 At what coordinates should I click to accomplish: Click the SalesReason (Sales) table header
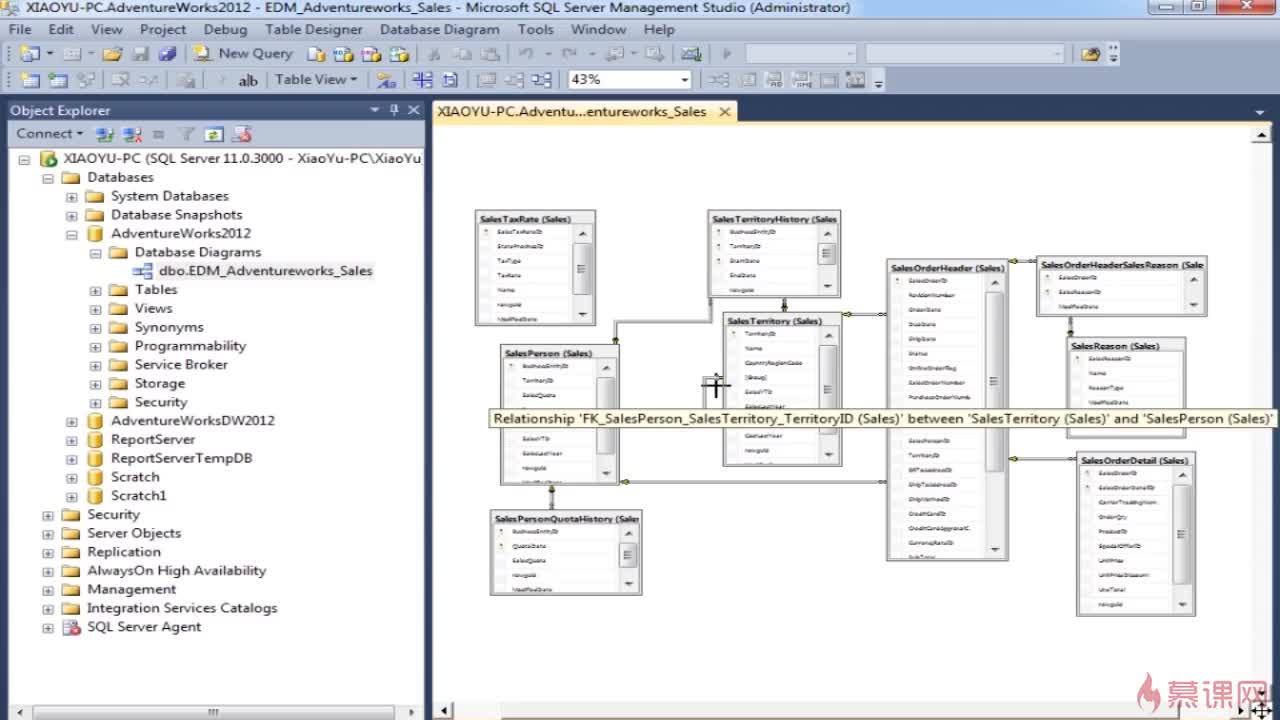tap(1126, 345)
